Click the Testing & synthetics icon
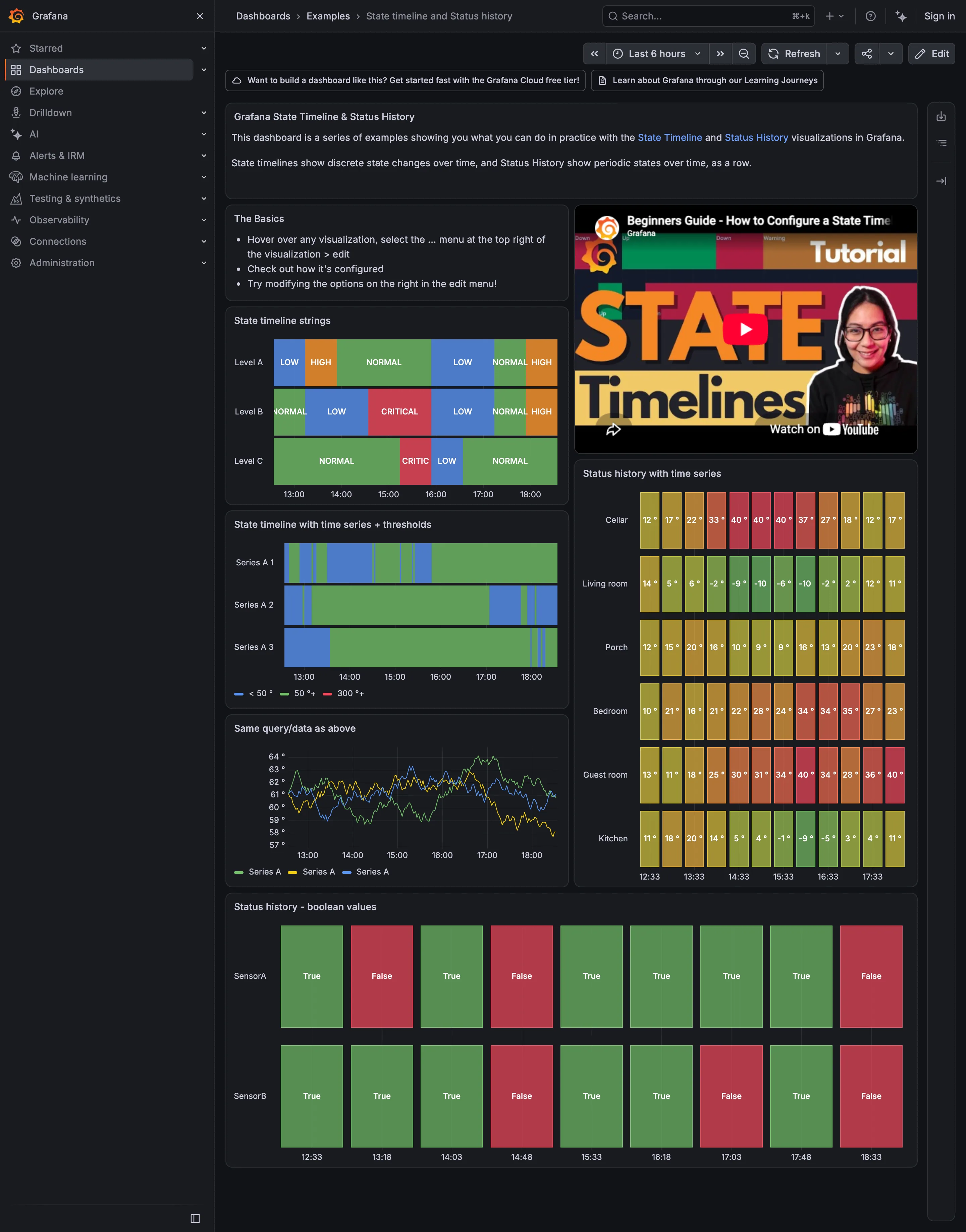The width and height of the screenshot is (966, 1232). pos(16,199)
